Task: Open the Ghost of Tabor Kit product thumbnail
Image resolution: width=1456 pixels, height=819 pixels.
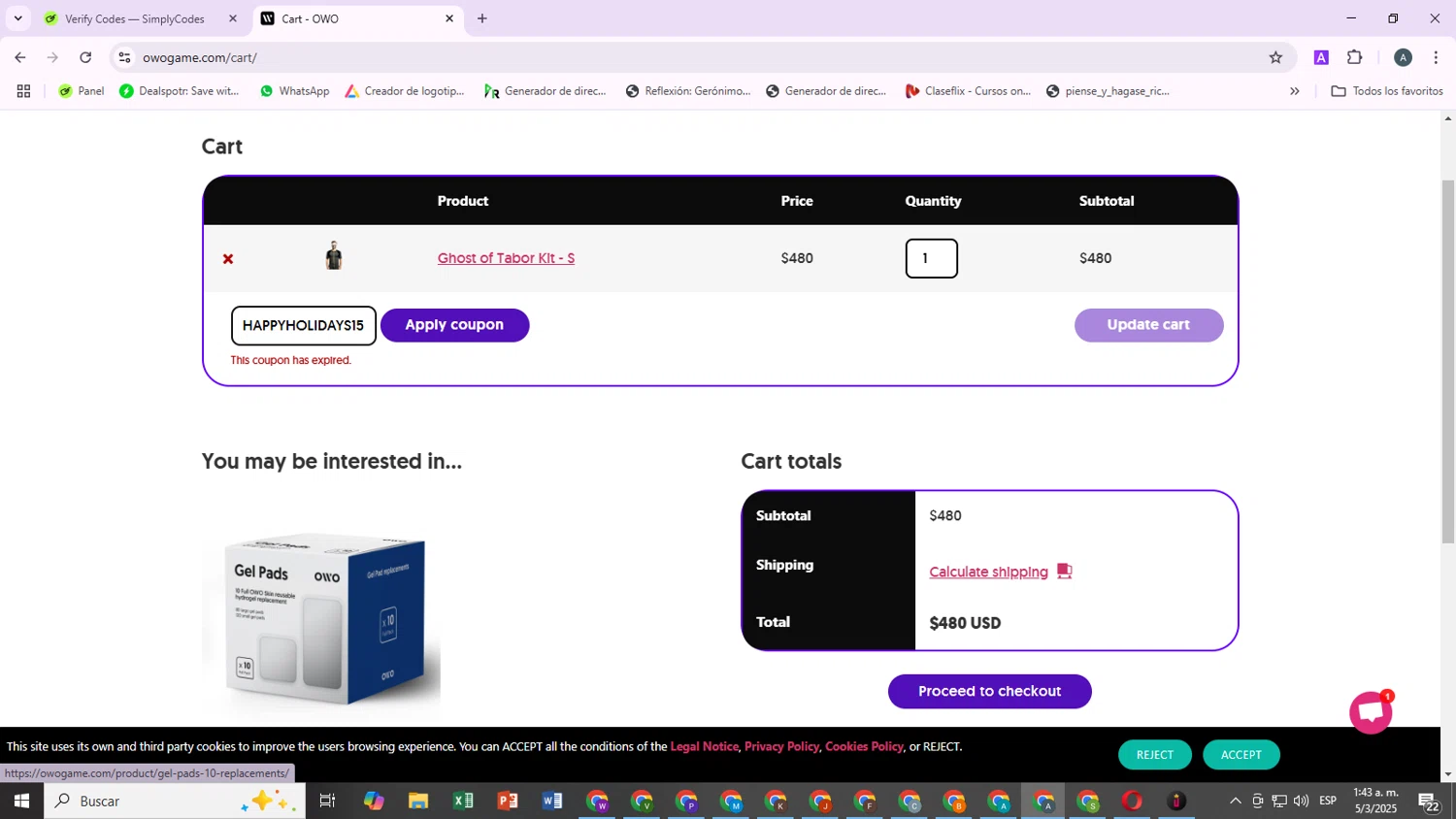Action: [334, 256]
